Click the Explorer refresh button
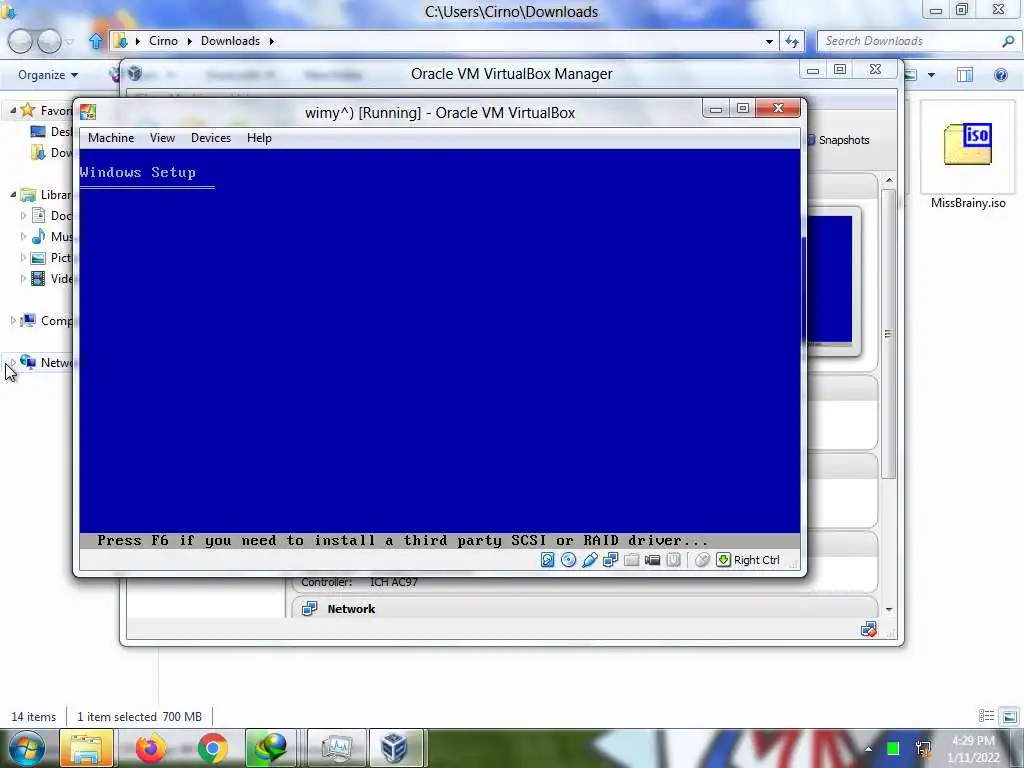Image resolution: width=1024 pixels, height=768 pixels. click(x=792, y=41)
